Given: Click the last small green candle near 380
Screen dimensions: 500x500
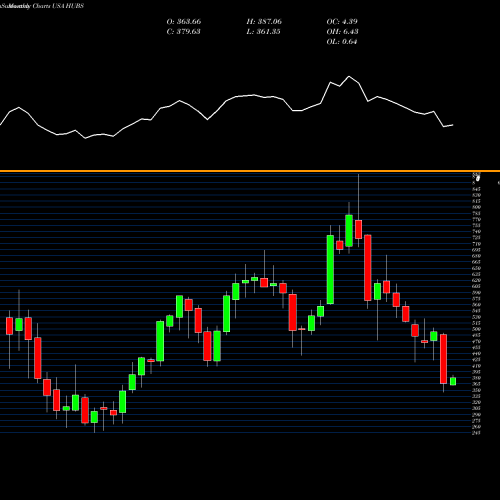Looking at the screenshot, I should 453,381.
